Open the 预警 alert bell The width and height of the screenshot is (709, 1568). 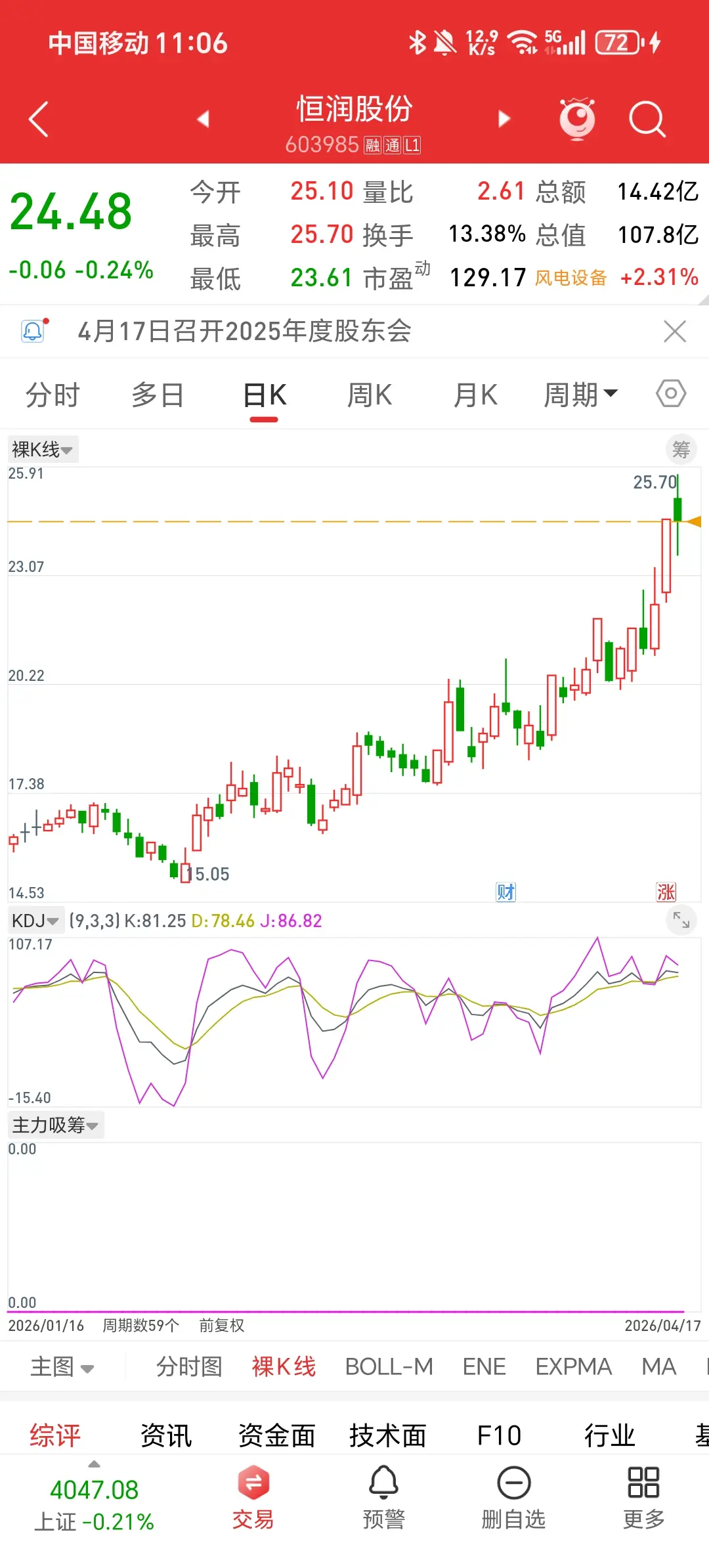coord(384,1498)
